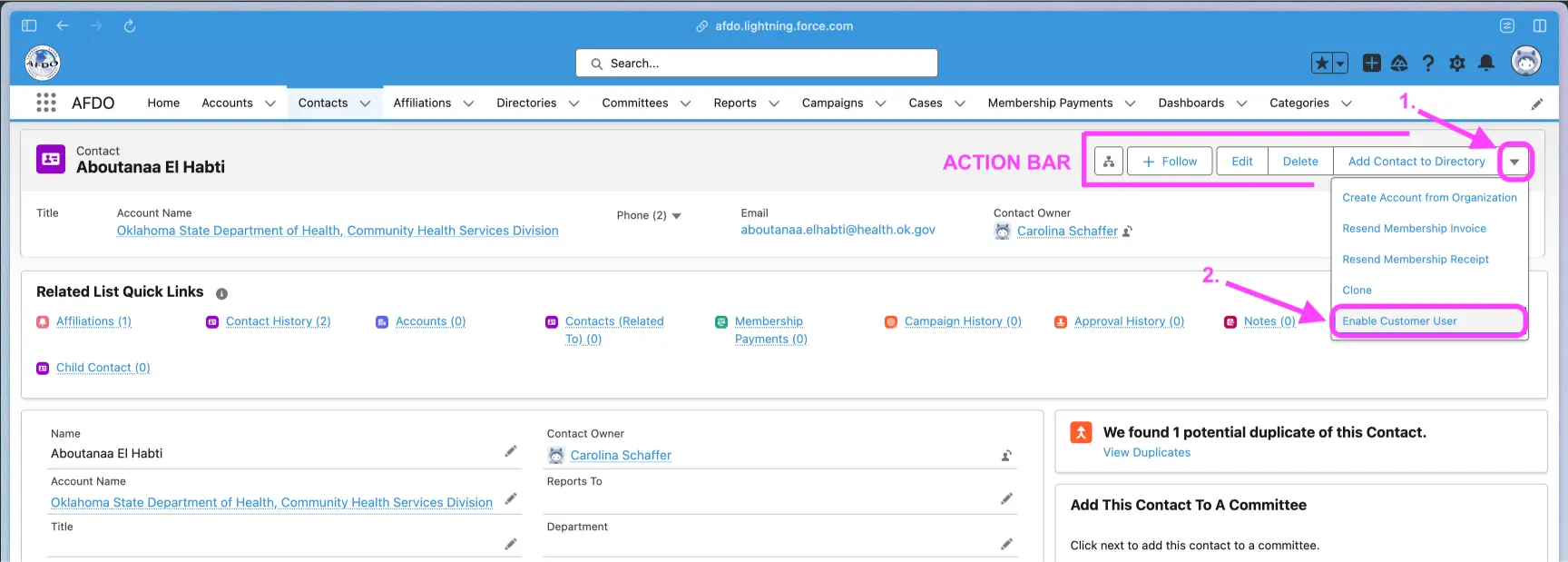
Task: Toggle the action bar more-actions arrow
Action: (1514, 162)
